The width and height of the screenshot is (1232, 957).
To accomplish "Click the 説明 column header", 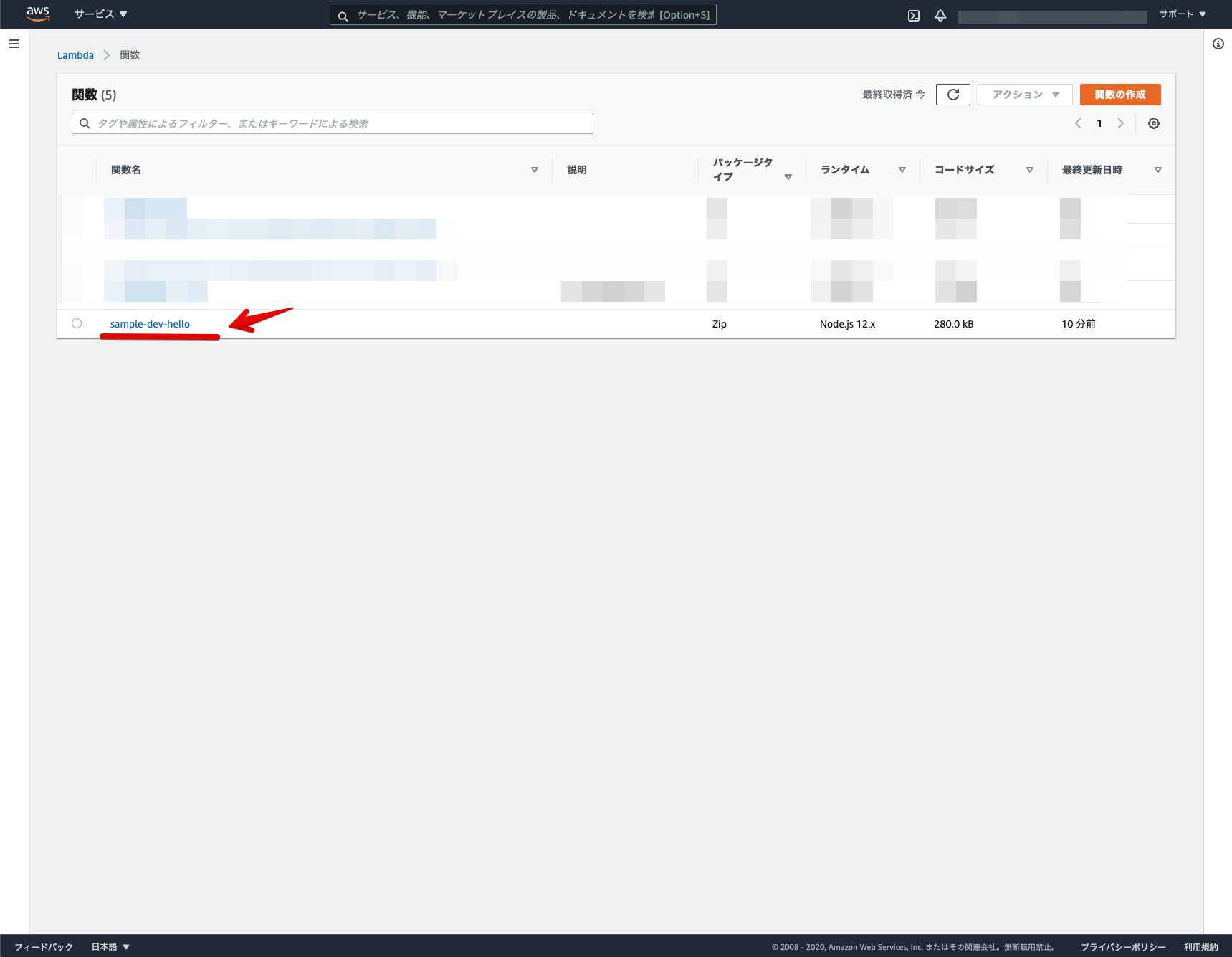I will (577, 170).
